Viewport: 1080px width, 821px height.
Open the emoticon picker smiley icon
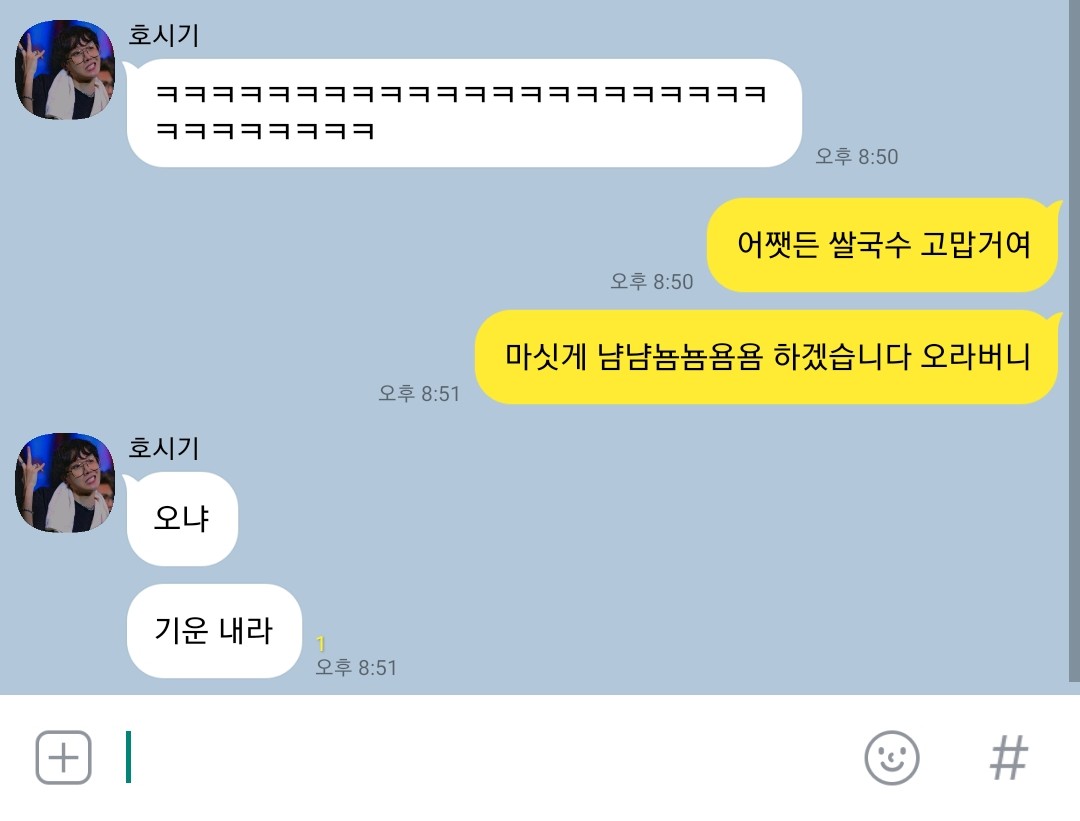(891, 758)
